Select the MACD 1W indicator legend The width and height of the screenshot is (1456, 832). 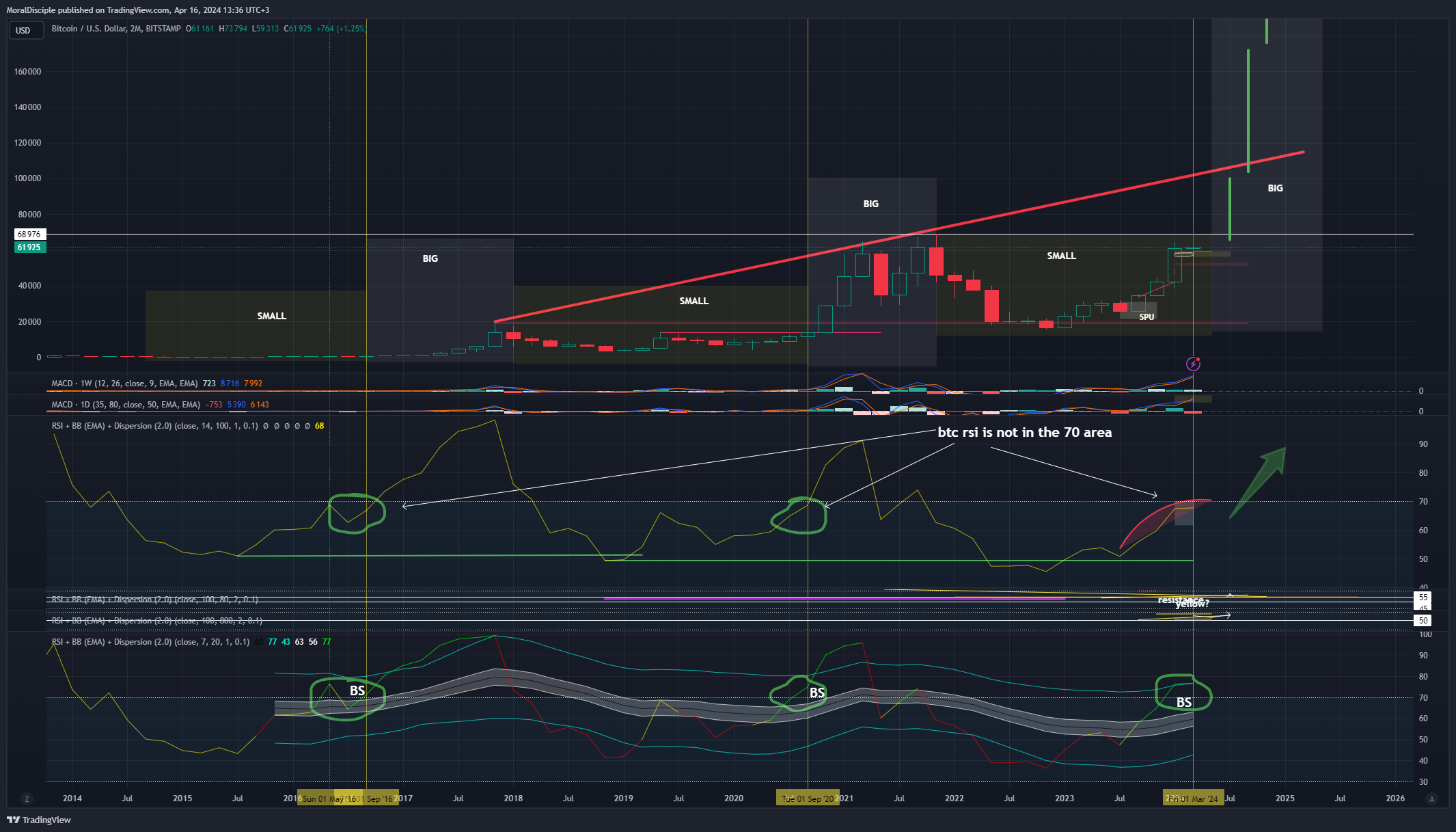(124, 384)
